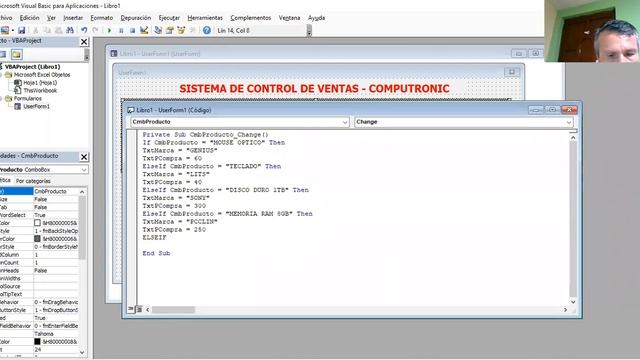Open the CmbProducto ComboBox properties object dropdown
The image size is (640, 360).
pyautogui.click(x=84, y=169)
